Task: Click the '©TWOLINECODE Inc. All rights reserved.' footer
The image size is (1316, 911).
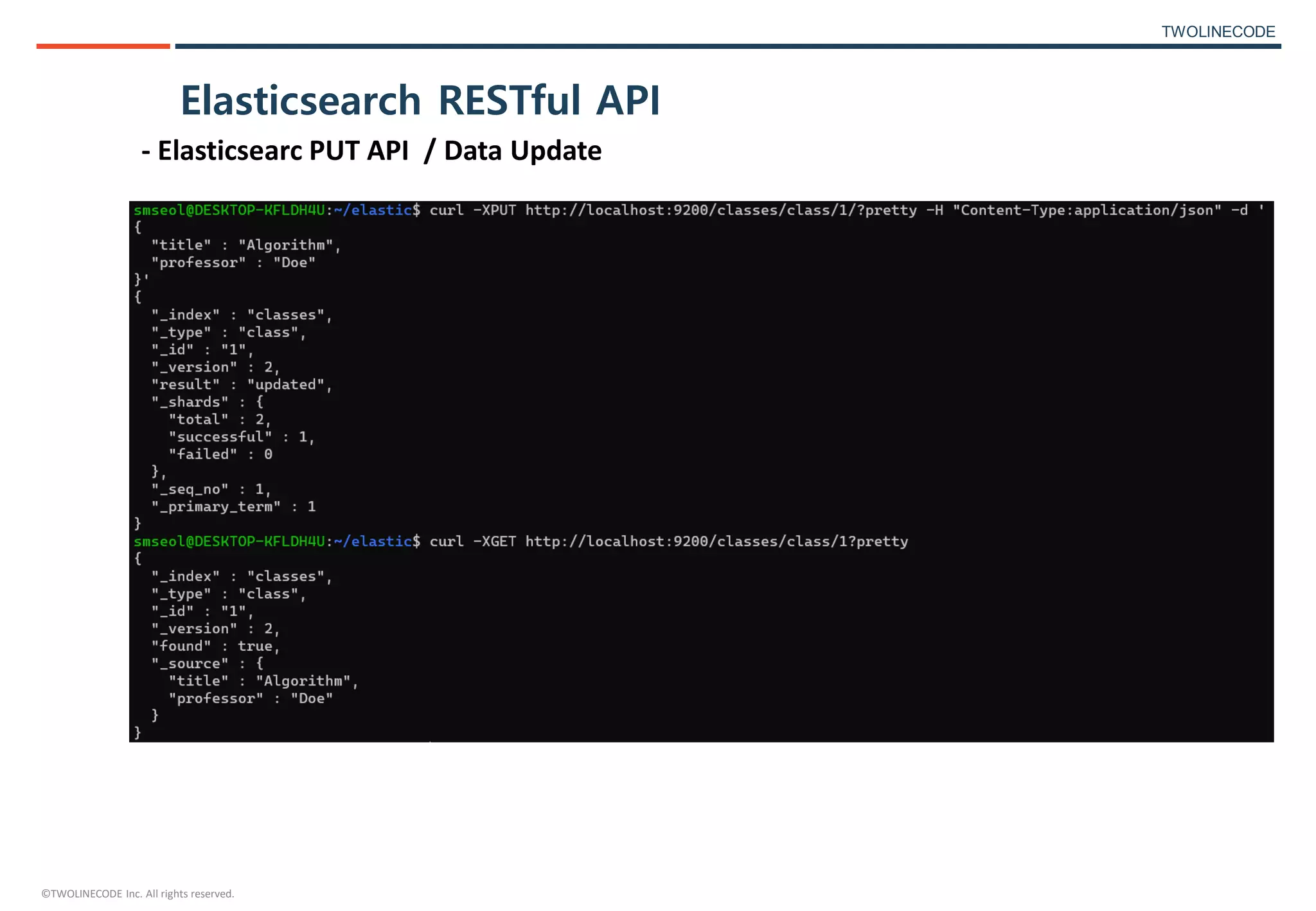Action: point(138,894)
